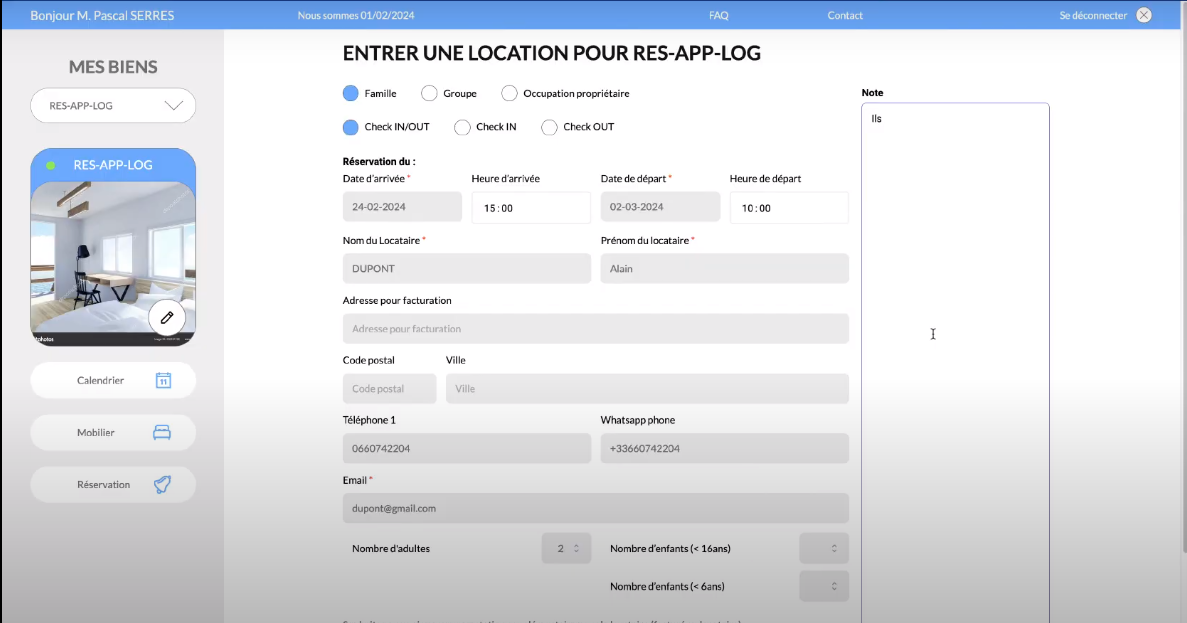The height and width of the screenshot is (623, 1187).
Task: Select the Groupe radio option
Action: [x=429, y=93]
